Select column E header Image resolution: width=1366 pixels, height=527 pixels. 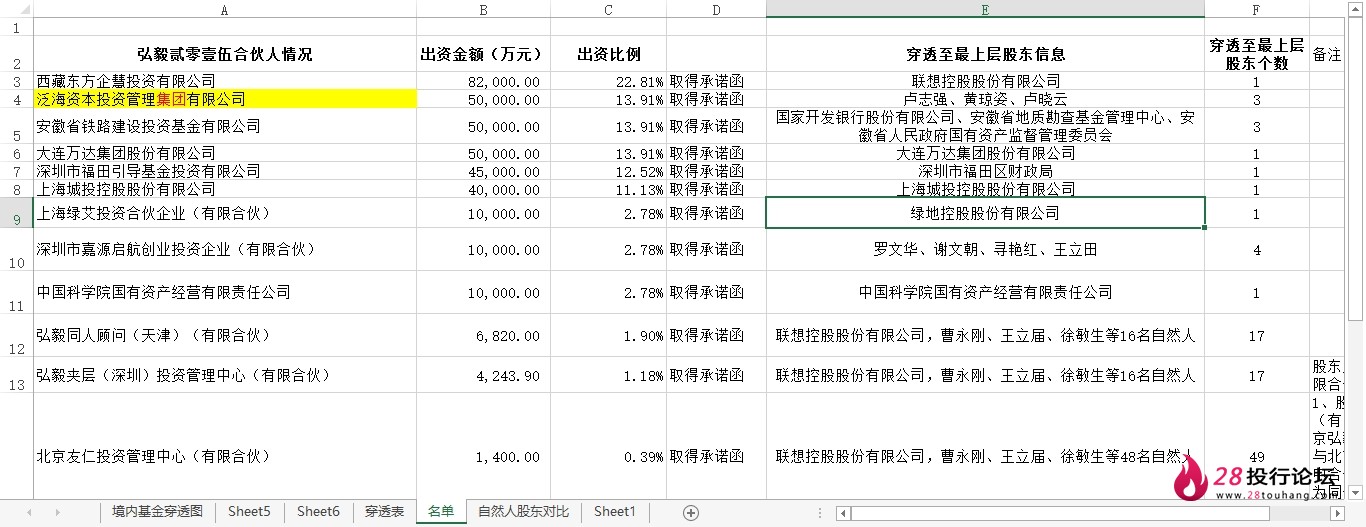click(985, 9)
